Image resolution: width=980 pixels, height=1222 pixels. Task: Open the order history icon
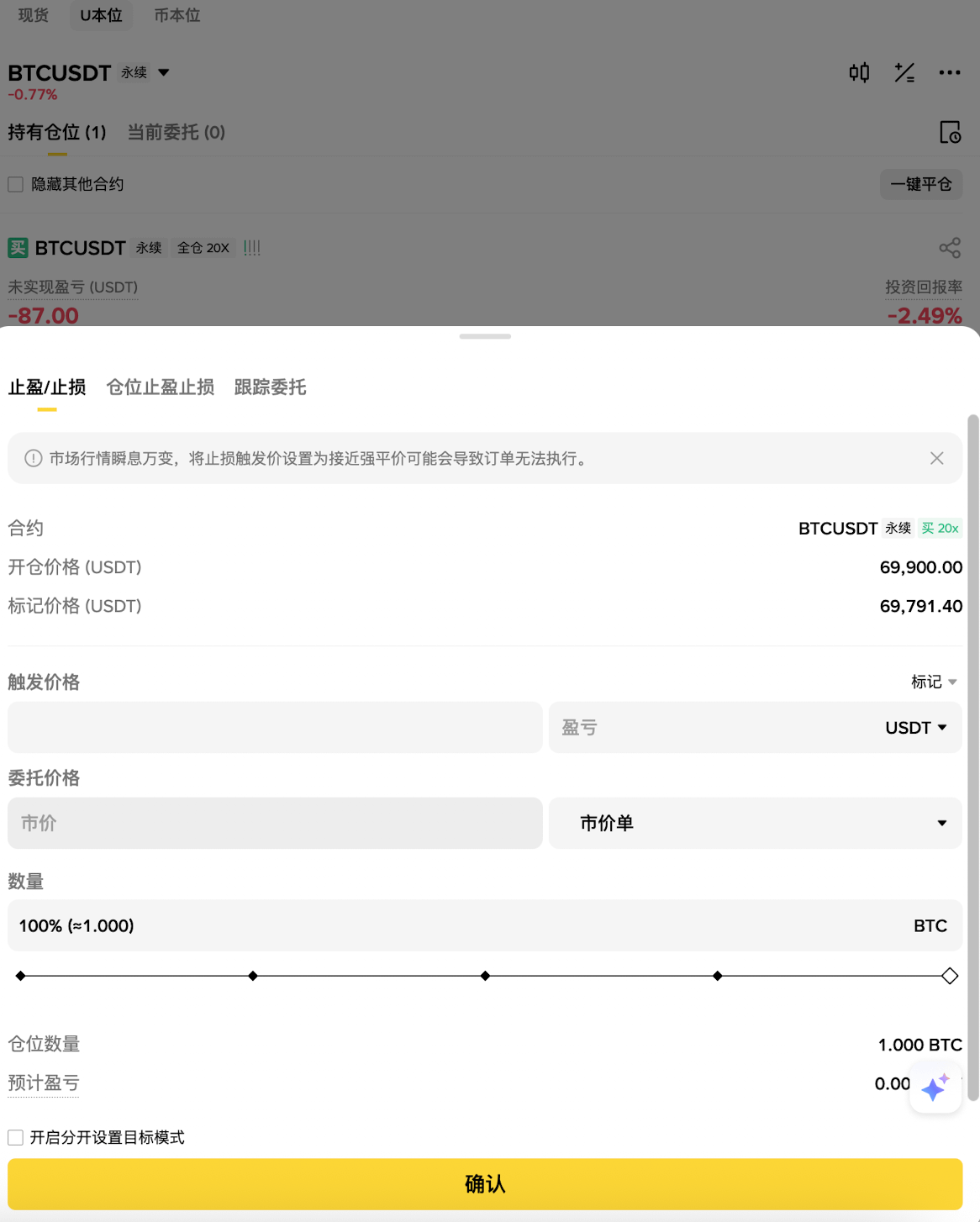(951, 133)
